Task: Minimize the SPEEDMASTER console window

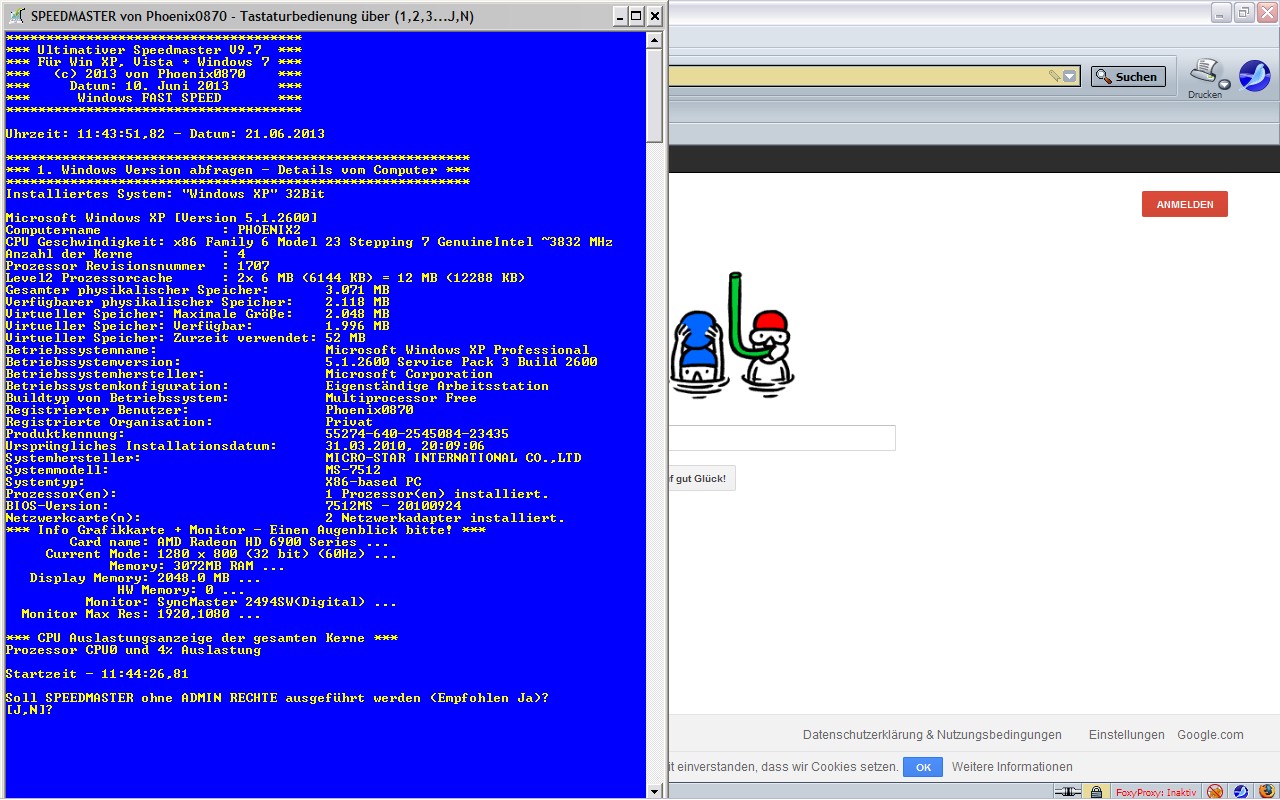Action: tap(619, 16)
